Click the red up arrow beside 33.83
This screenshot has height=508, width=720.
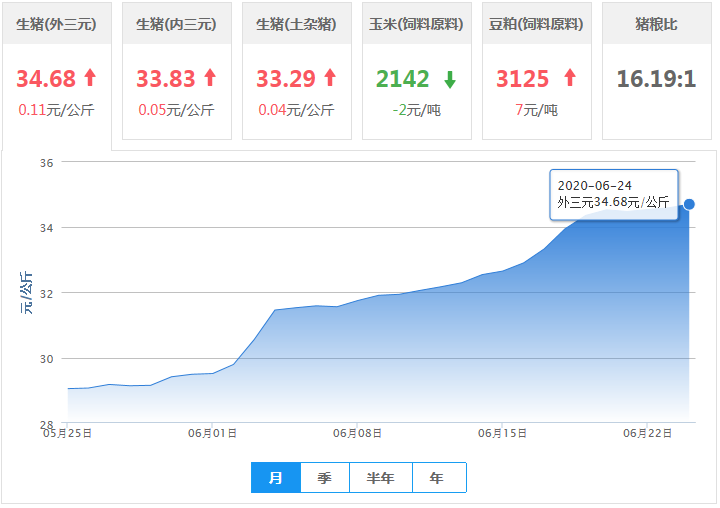click(210, 78)
